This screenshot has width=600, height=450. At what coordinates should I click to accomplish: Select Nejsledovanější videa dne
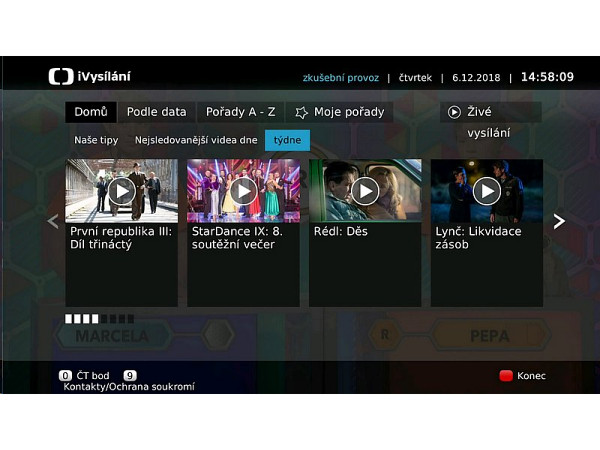[x=196, y=140]
